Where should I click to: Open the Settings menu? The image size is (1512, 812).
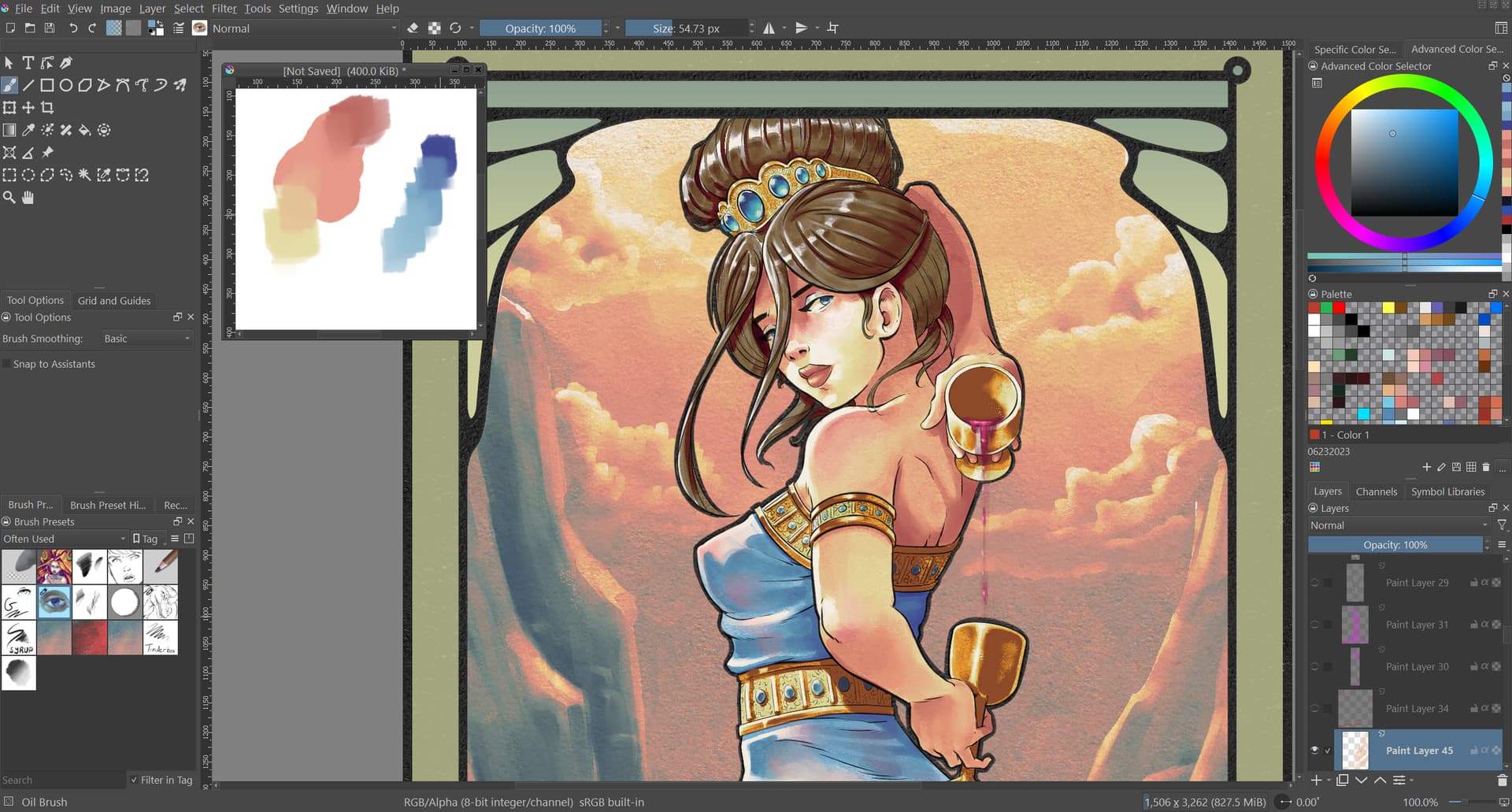(x=298, y=9)
